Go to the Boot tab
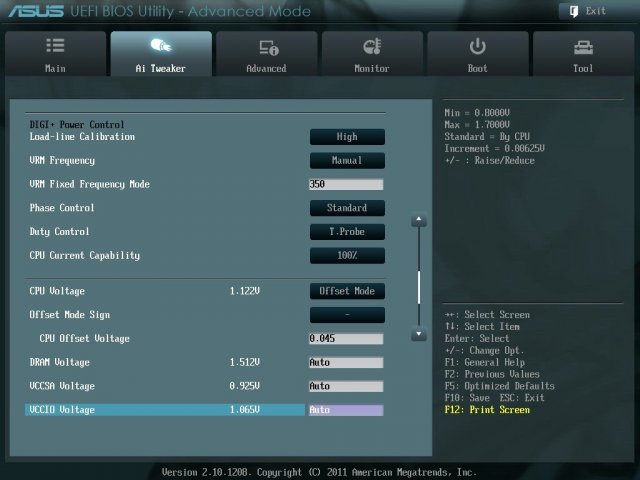Screen dimensions: 640x480 click(478, 53)
